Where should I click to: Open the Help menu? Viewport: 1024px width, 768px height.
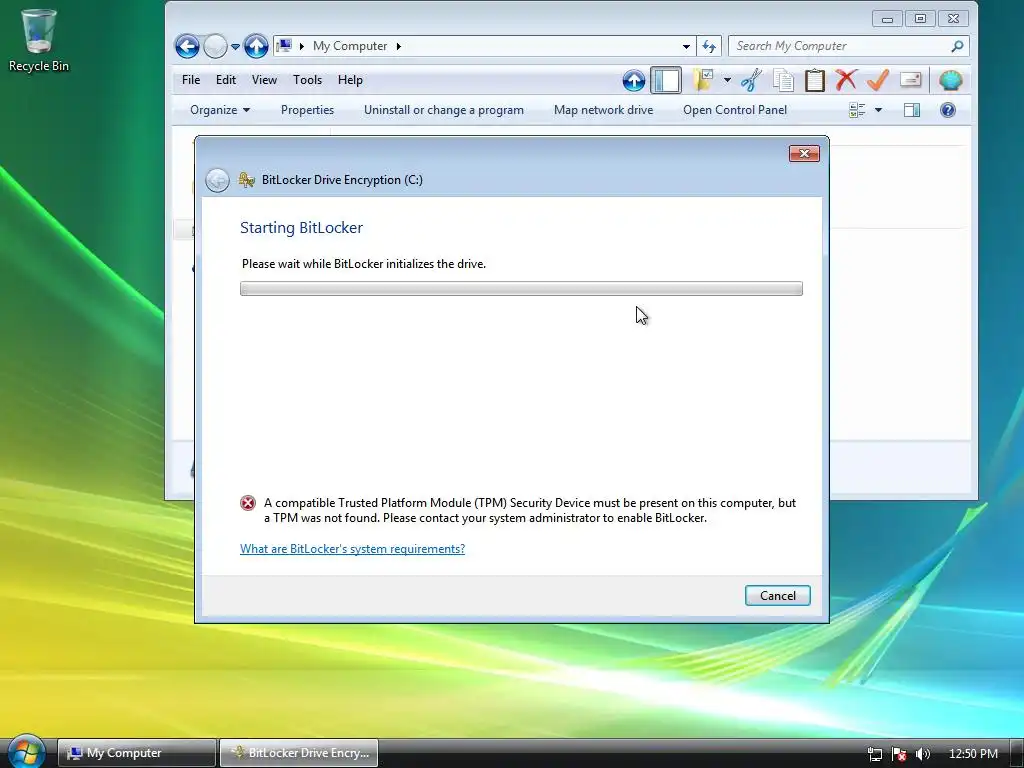(x=350, y=80)
